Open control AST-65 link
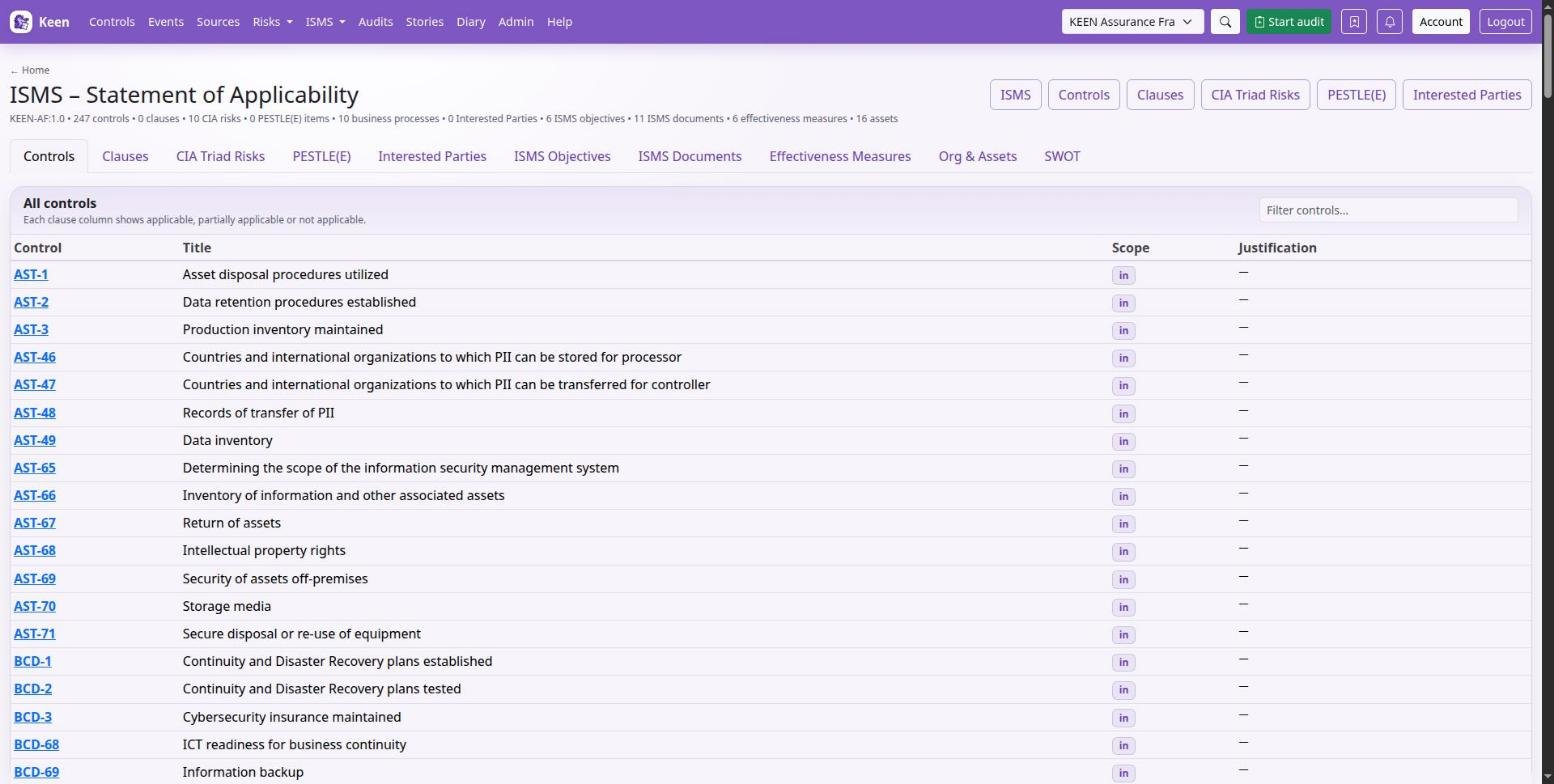This screenshot has width=1554, height=784. 35,468
